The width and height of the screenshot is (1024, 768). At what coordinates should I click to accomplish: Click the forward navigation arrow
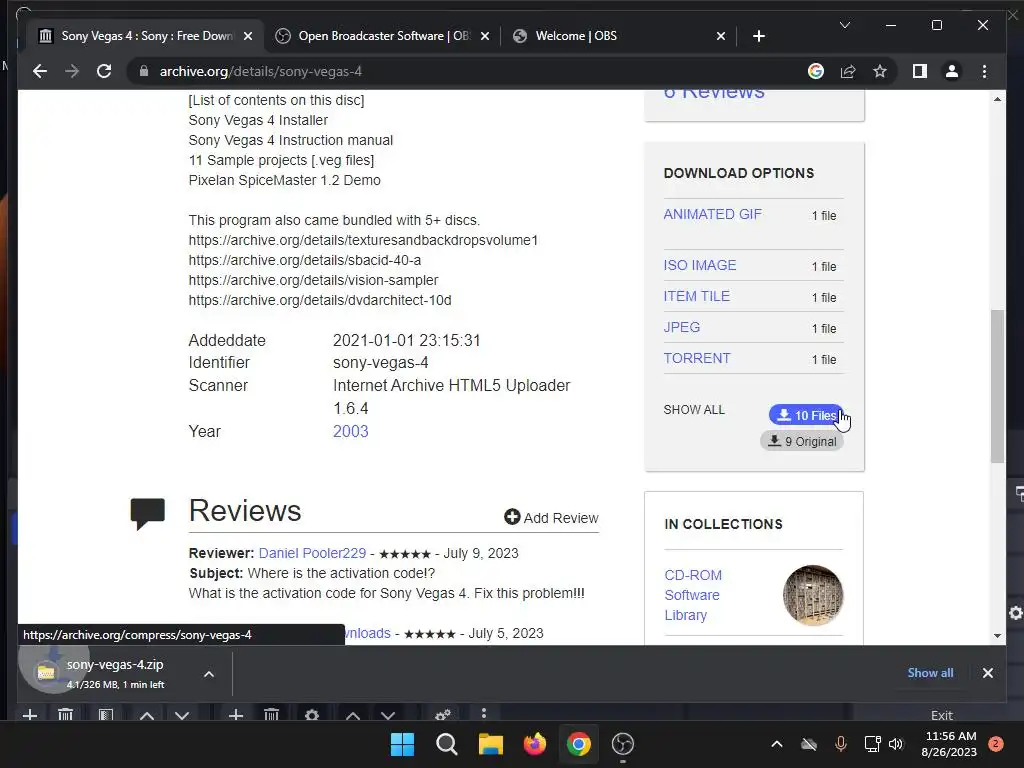tap(72, 71)
